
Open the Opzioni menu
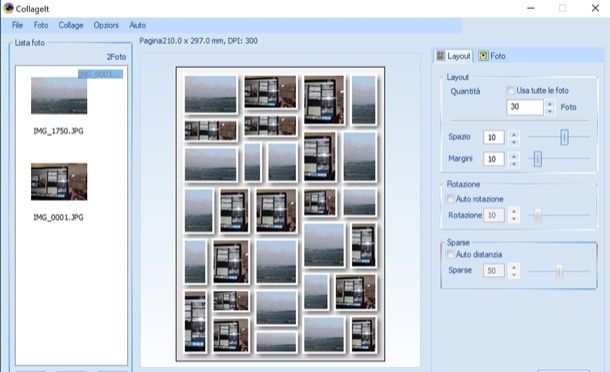coord(106,25)
